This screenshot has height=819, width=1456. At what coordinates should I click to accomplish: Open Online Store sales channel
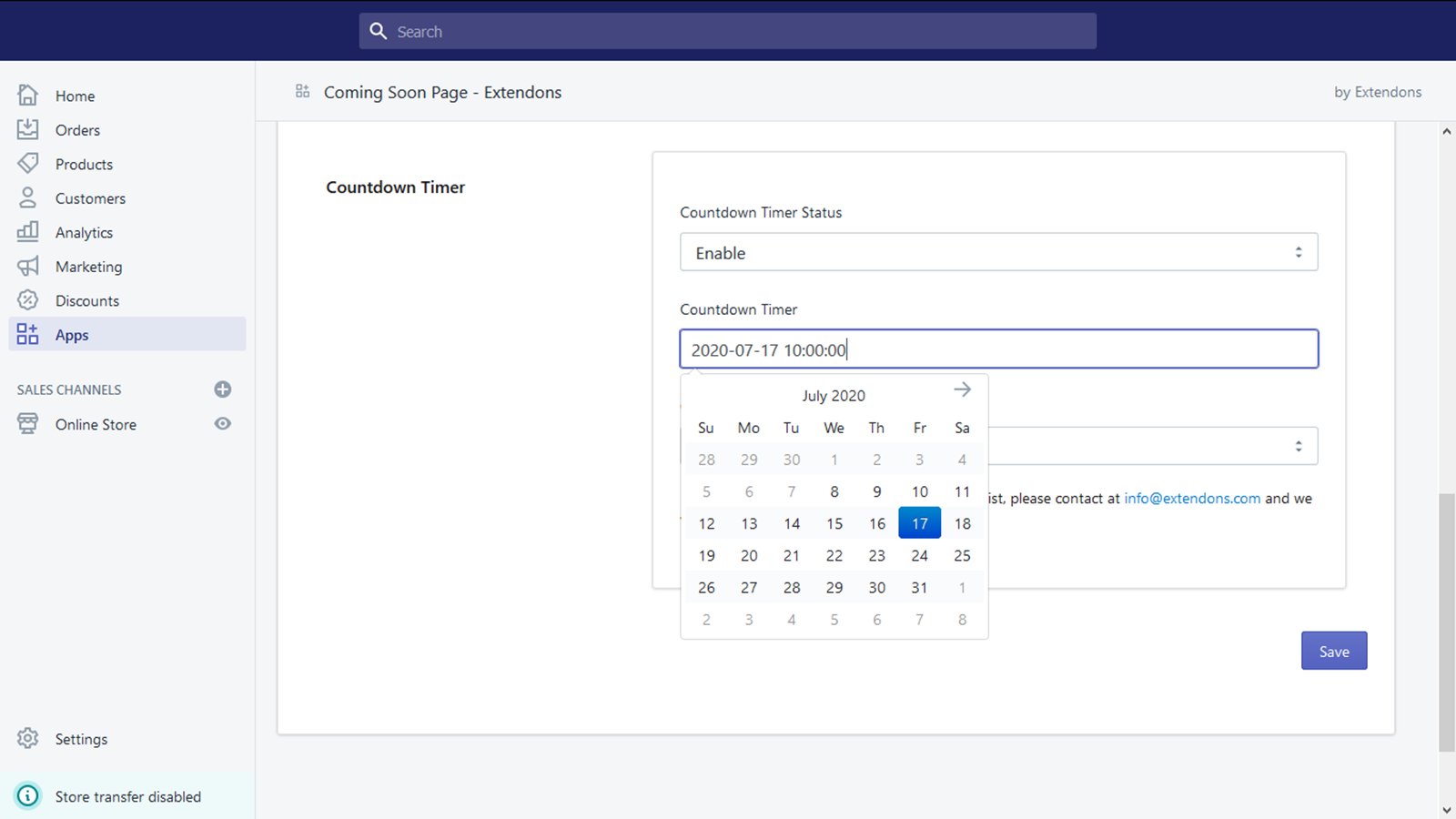[x=96, y=425]
